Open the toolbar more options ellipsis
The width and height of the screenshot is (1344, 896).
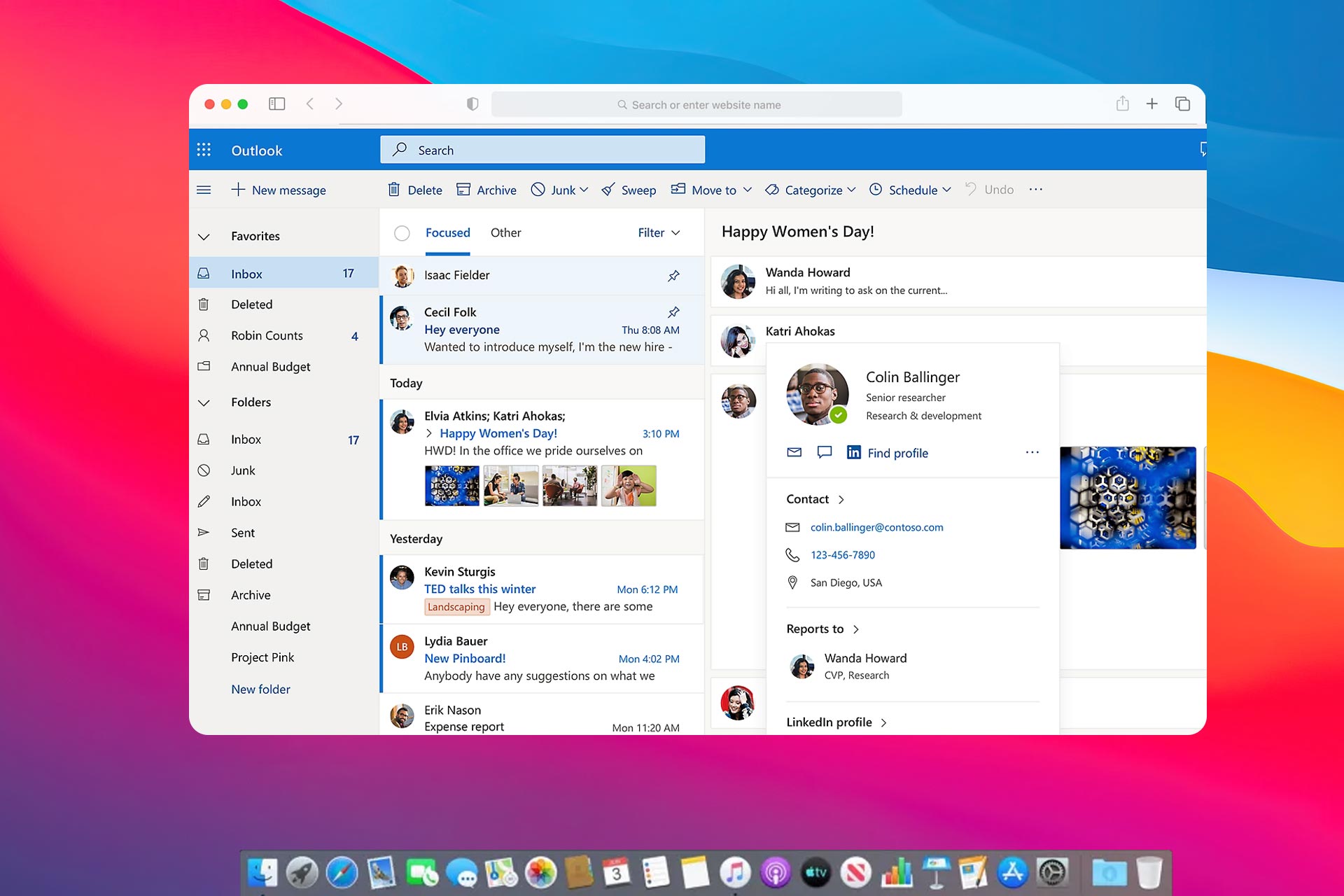coord(1036,190)
